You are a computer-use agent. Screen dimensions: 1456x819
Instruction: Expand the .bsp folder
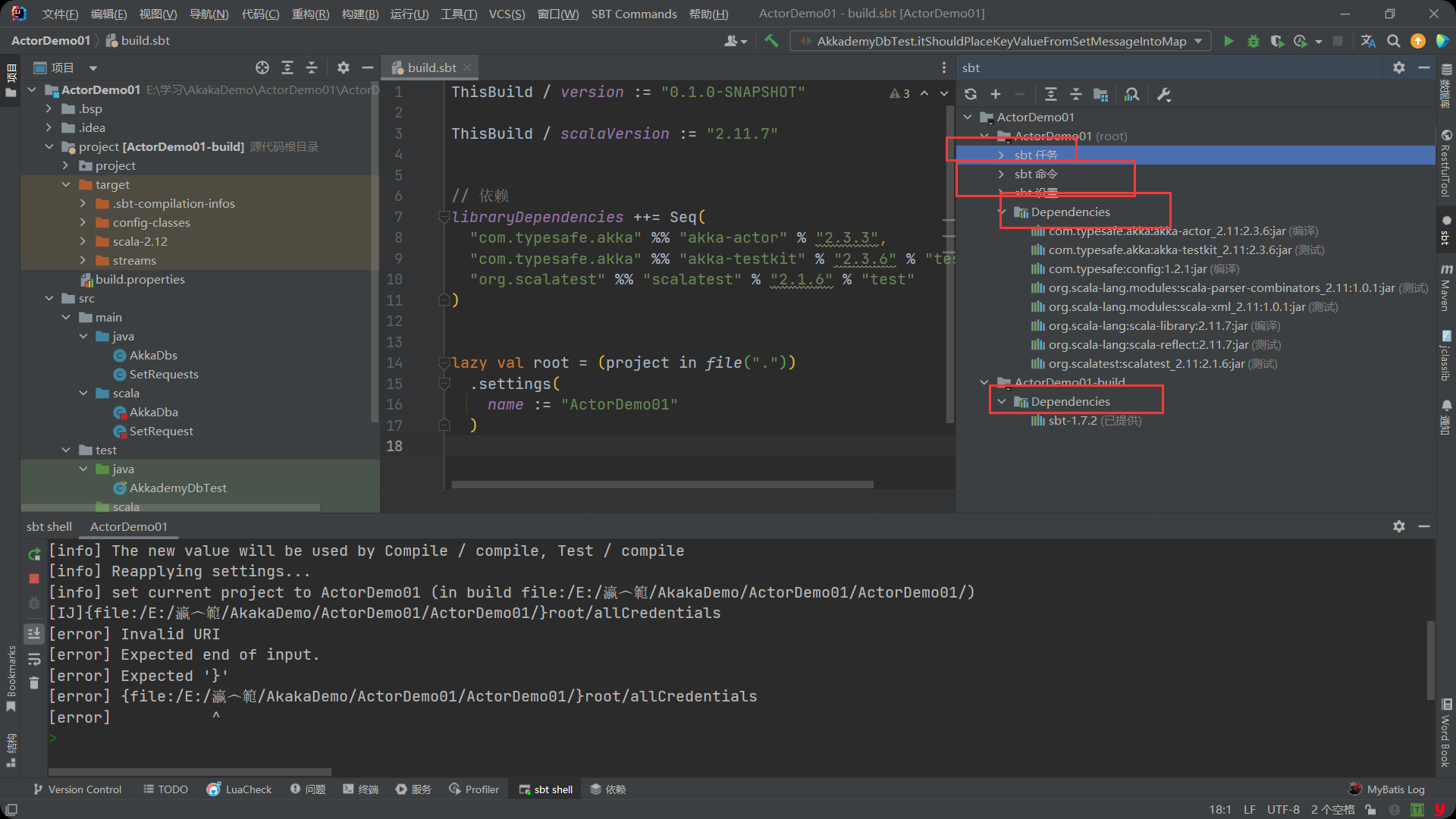point(49,108)
